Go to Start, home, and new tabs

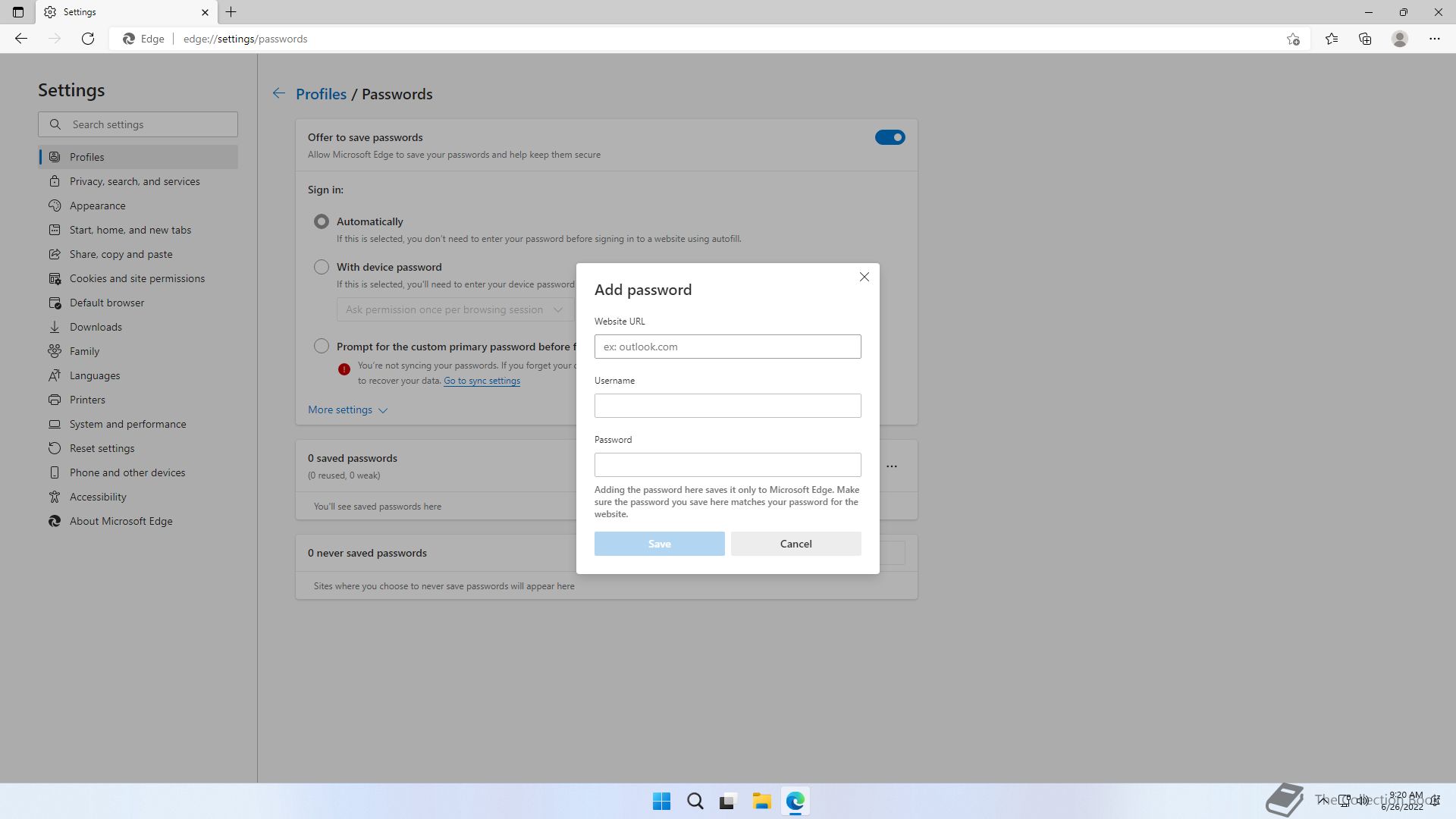click(138, 230)
